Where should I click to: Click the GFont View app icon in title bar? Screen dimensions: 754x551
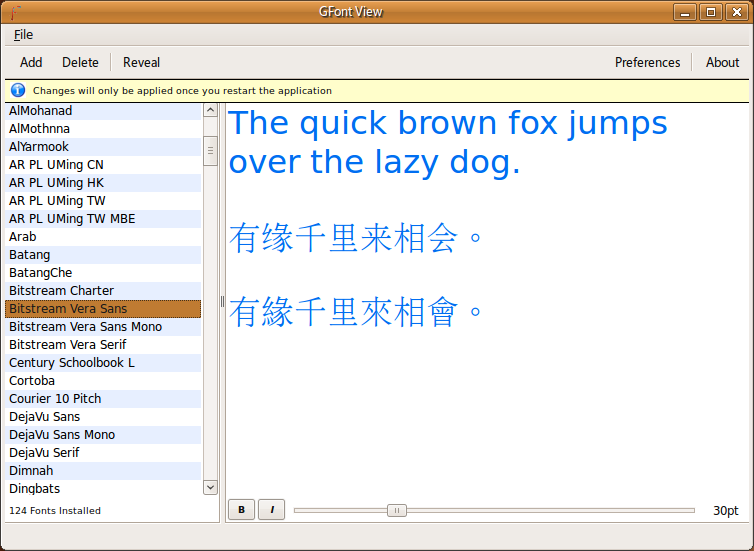[x=15, y=12]
